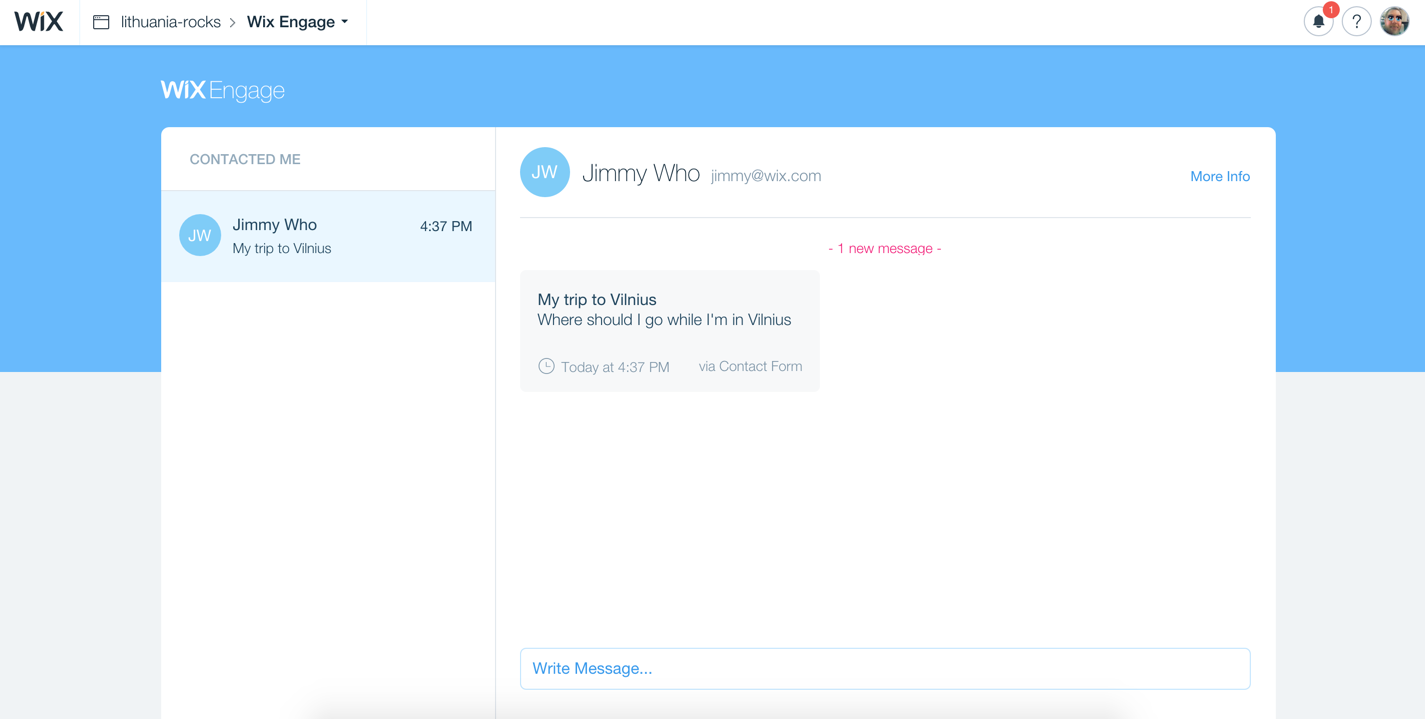Click the 4:37 PM timestamp in list
The height and width of the screenshot is (719, 1425).
[446, 226]
